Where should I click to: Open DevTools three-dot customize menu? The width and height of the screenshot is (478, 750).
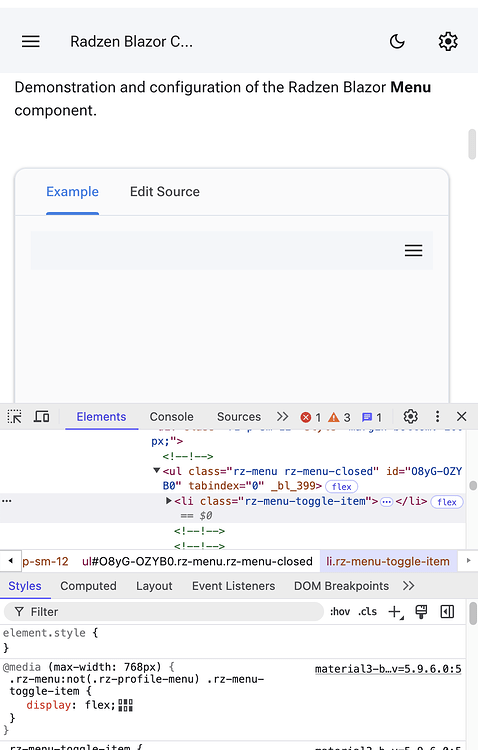tap(437, 417)
